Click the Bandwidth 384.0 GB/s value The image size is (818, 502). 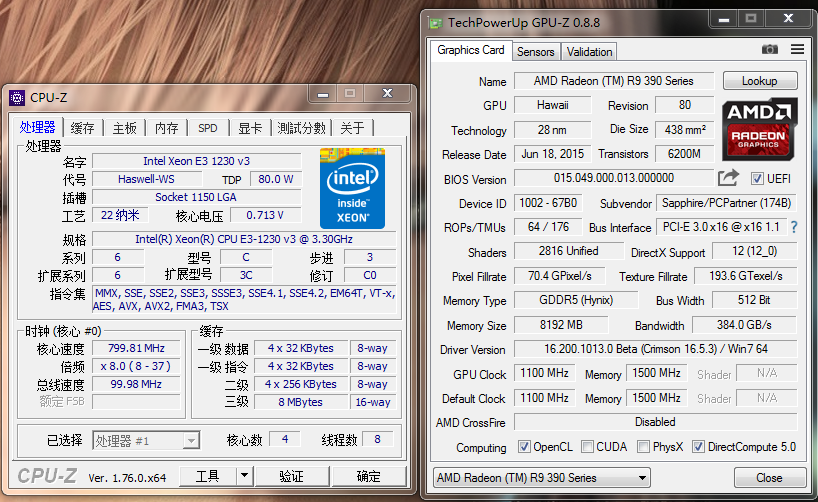(744, 325)
